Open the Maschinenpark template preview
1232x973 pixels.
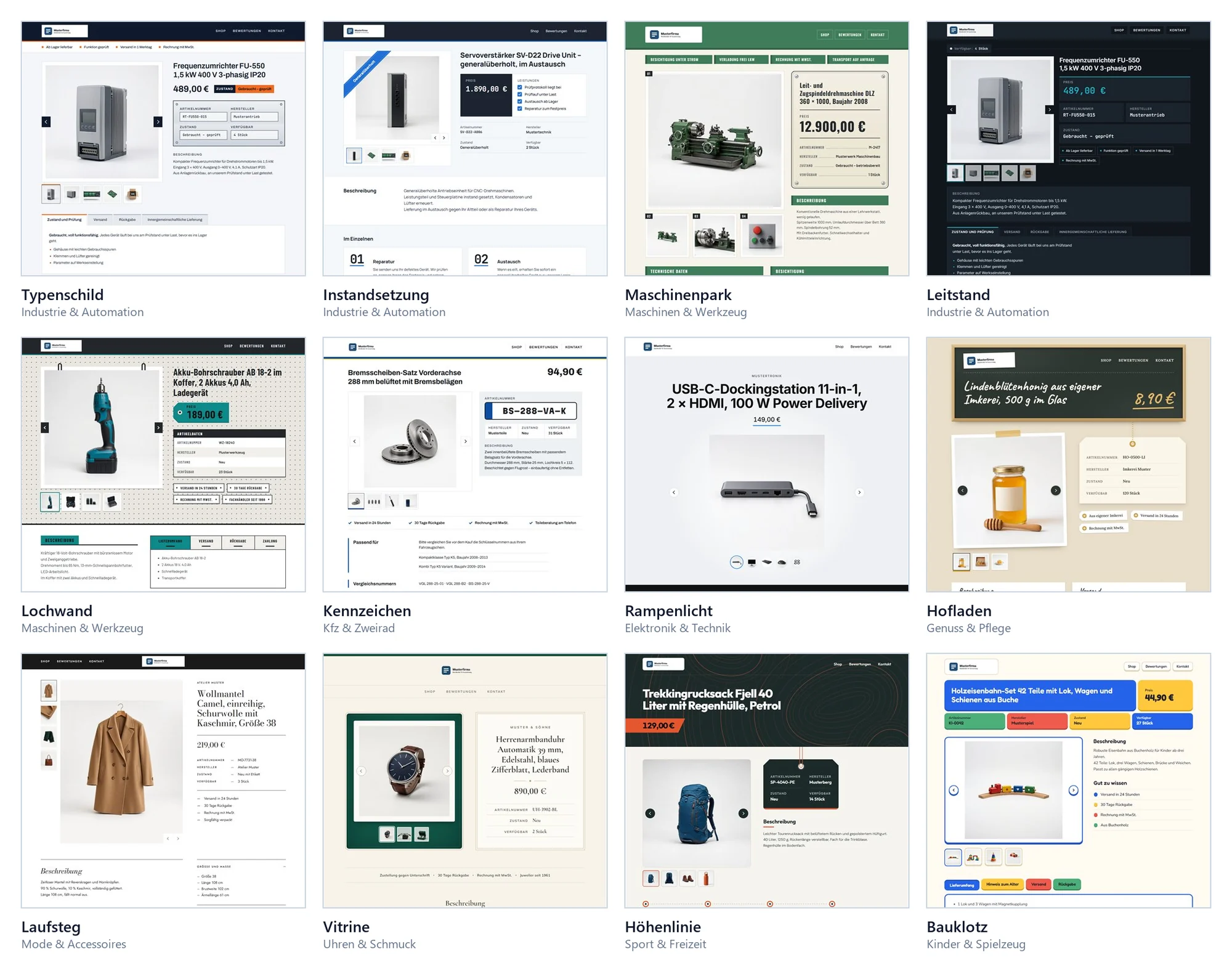click(767, 149)
